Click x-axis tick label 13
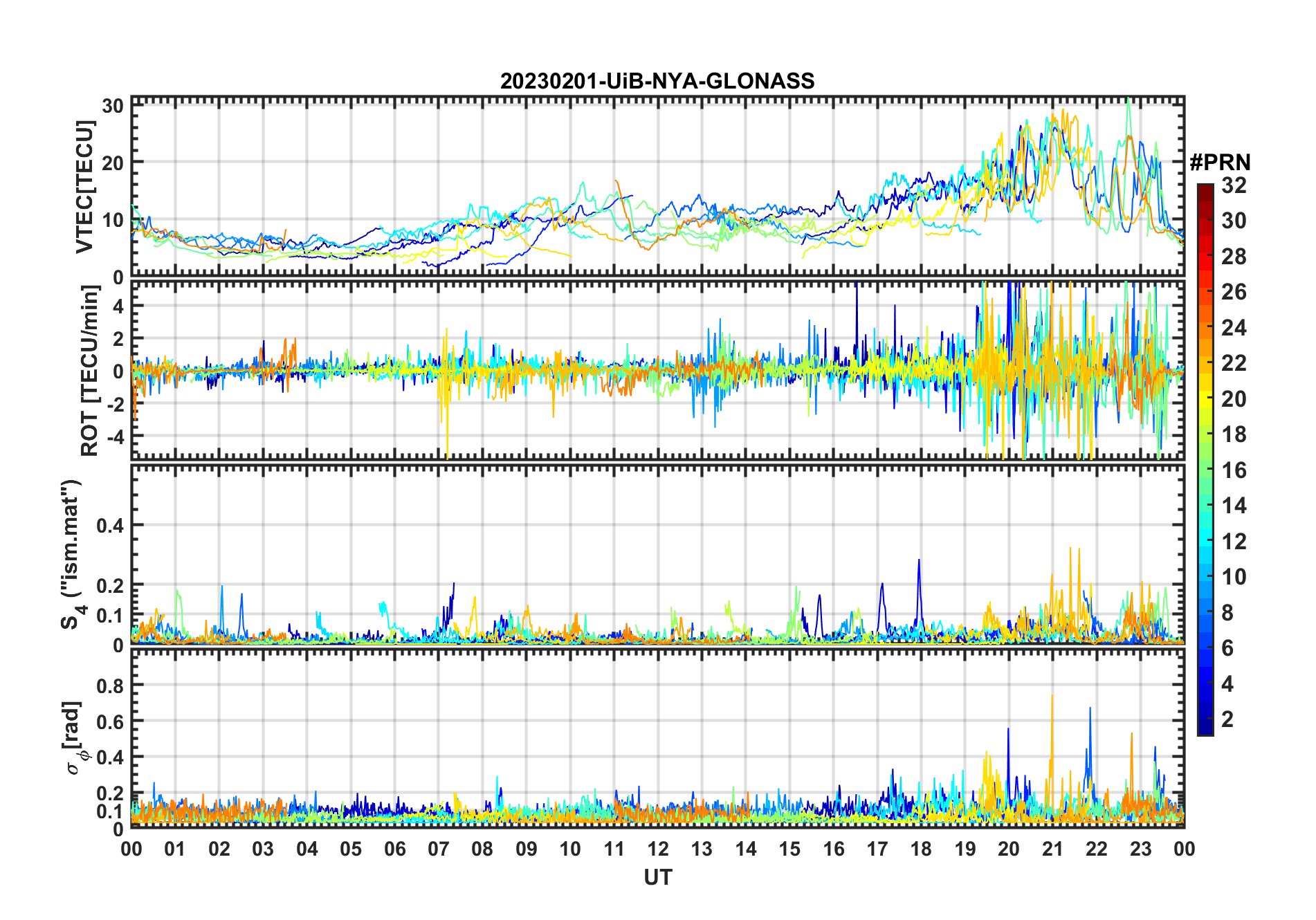 pyautogui.click(x=702, y=849)
